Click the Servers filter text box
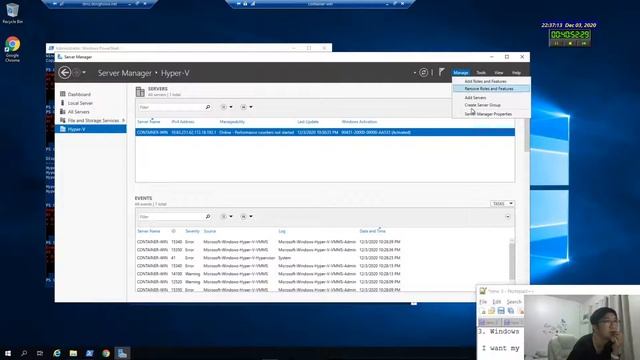 [171, 107]
